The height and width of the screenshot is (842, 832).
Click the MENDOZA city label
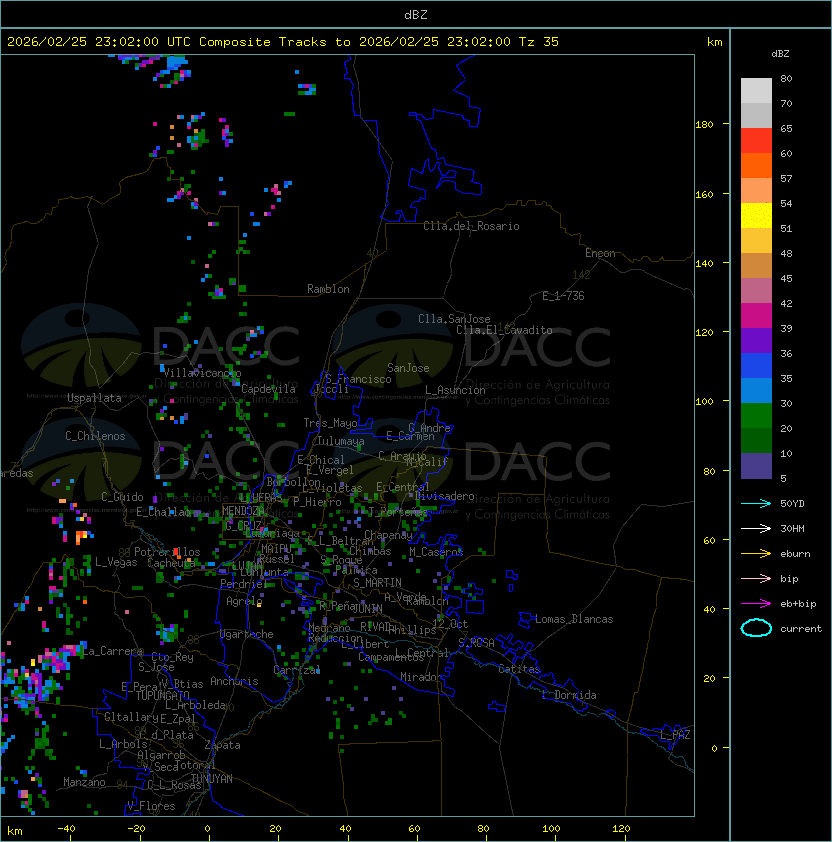point(244,510)
